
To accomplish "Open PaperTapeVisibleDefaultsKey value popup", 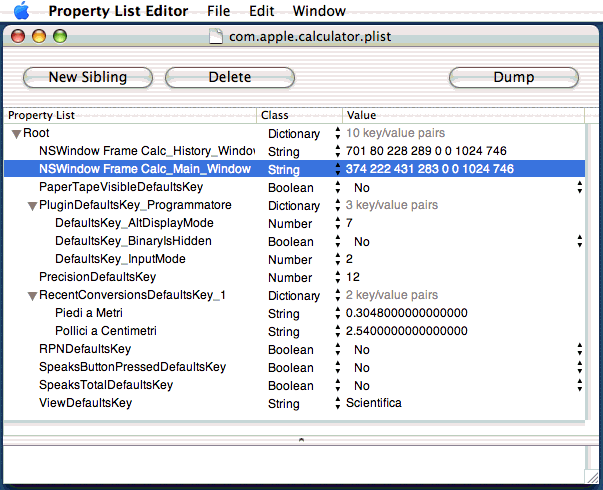I will point(580,187).
